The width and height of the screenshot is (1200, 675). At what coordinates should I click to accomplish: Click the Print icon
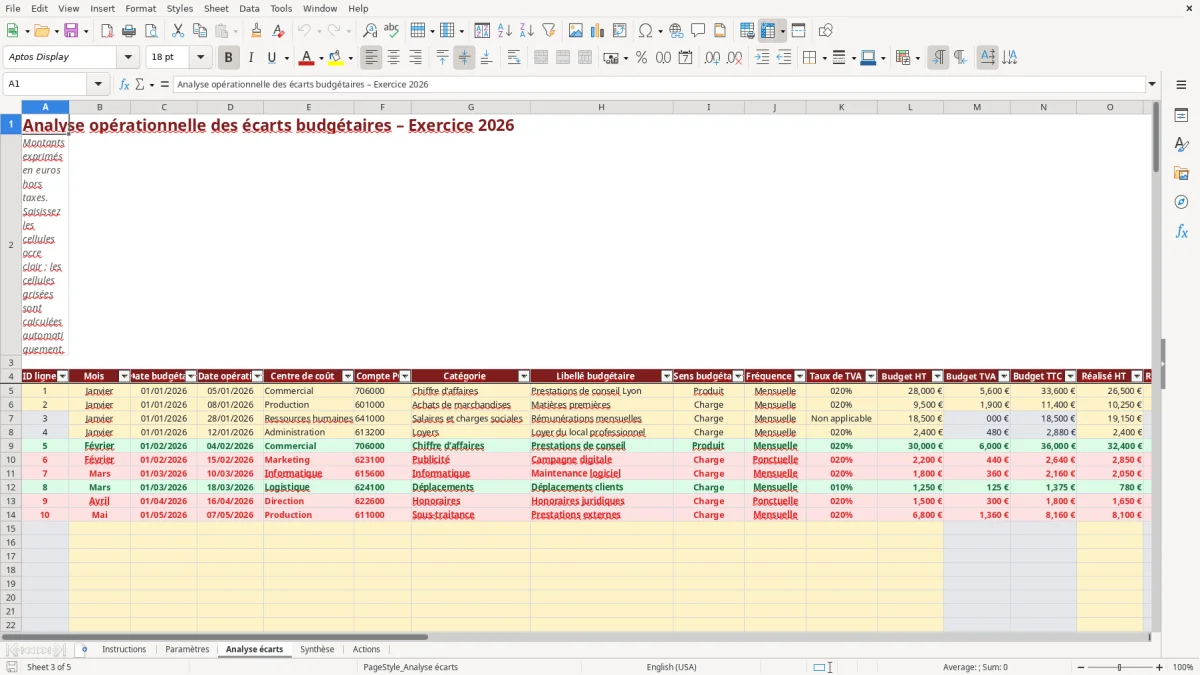pyautogui.click(x=129, y=31)
